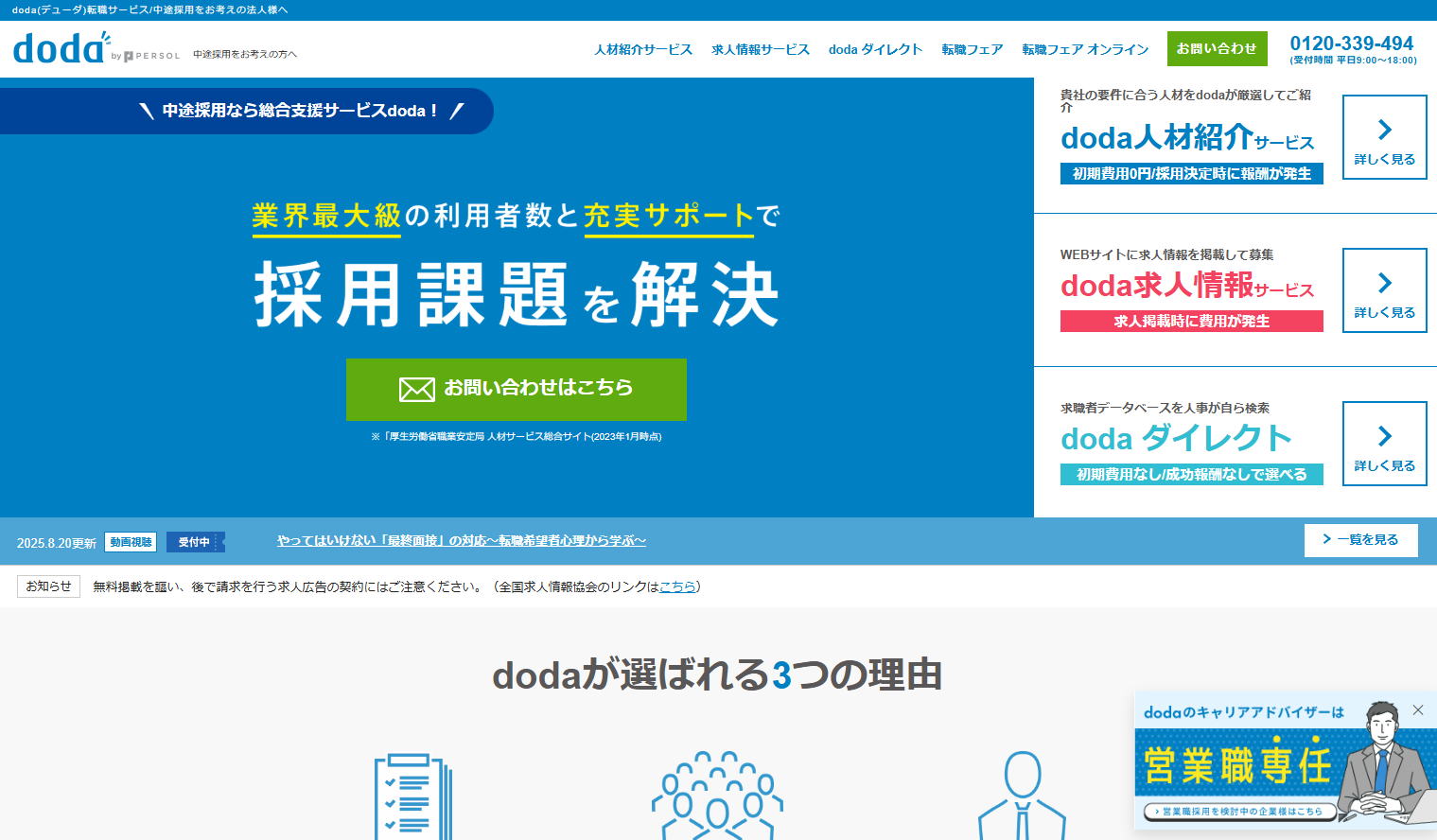Click the 受付中 tag
1437x840 pixels.
click(x=195, y=542)
